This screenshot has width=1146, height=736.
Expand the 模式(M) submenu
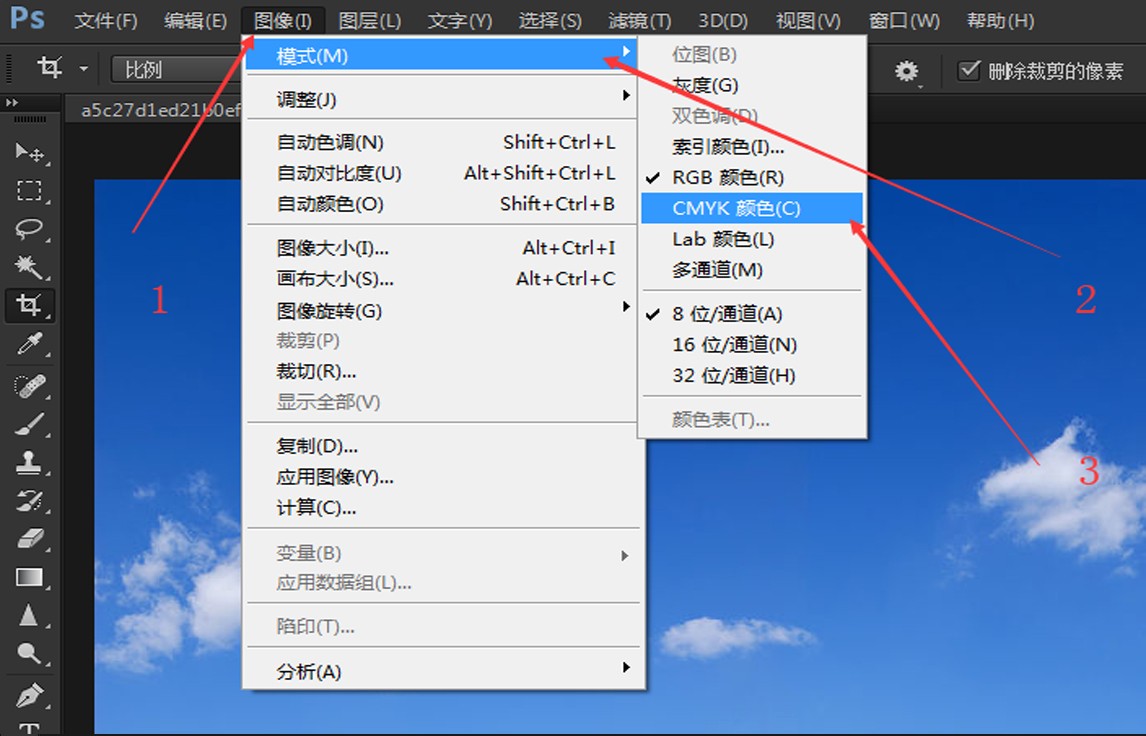pos(442,56)
